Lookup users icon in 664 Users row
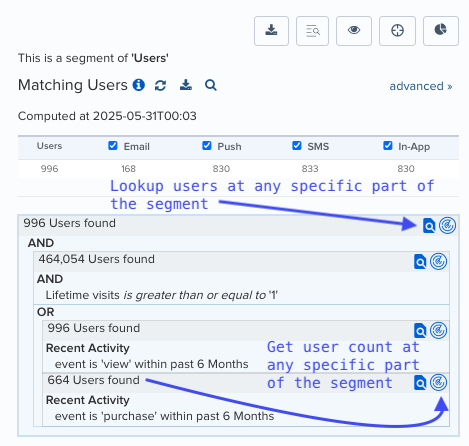The height and width of the screenshot is (446, 469). pyautogui.click(x=420, y=383)
